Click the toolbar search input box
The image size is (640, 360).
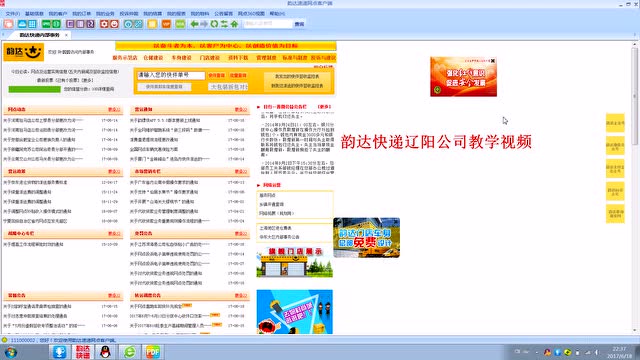tap(268, 24)
